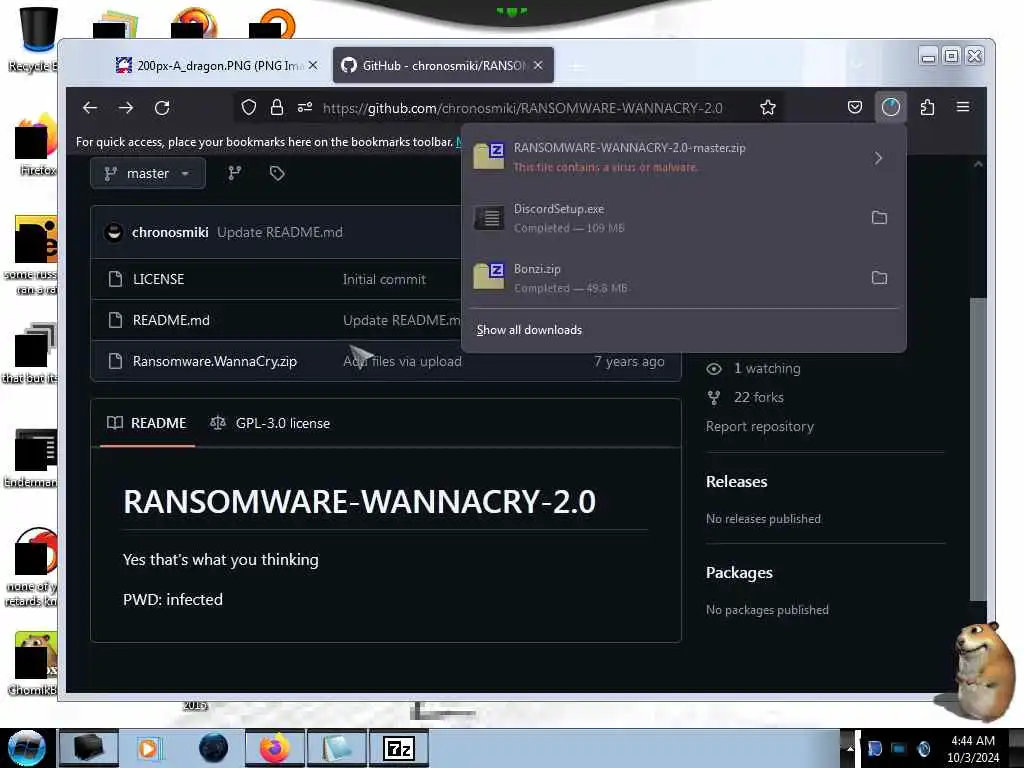Open the tracking protection shield icon
This screenshot has width=1024, height=768.
coord(249,107)
